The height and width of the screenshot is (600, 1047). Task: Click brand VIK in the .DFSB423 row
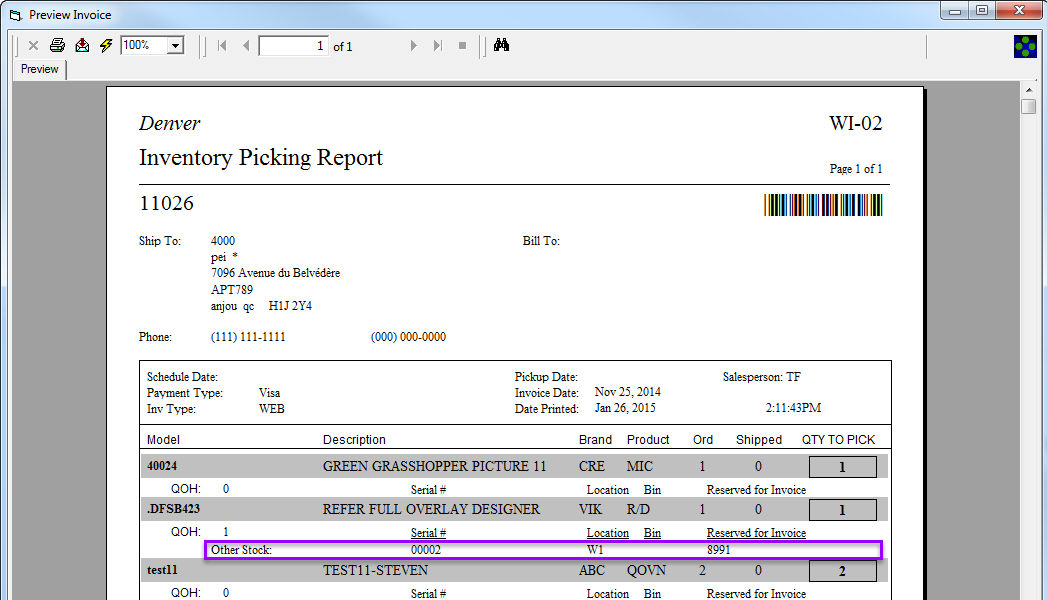click(x=590, y=509)
